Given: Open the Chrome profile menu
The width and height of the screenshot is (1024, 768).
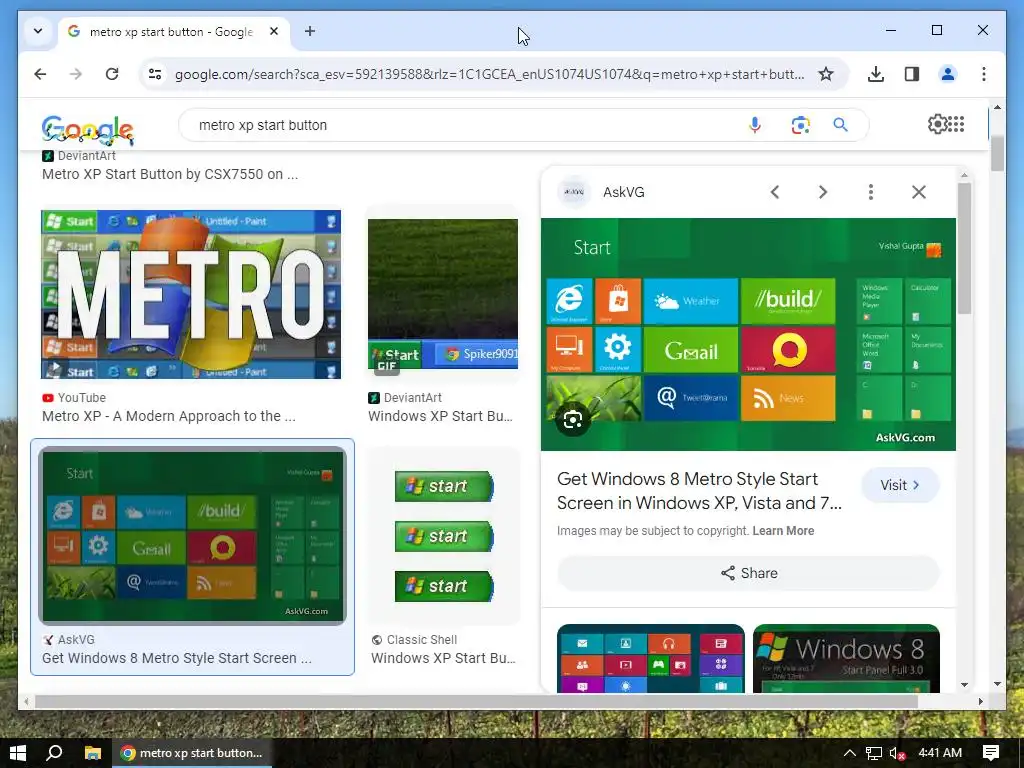Looking at the screenshot, I should [948, 74].
